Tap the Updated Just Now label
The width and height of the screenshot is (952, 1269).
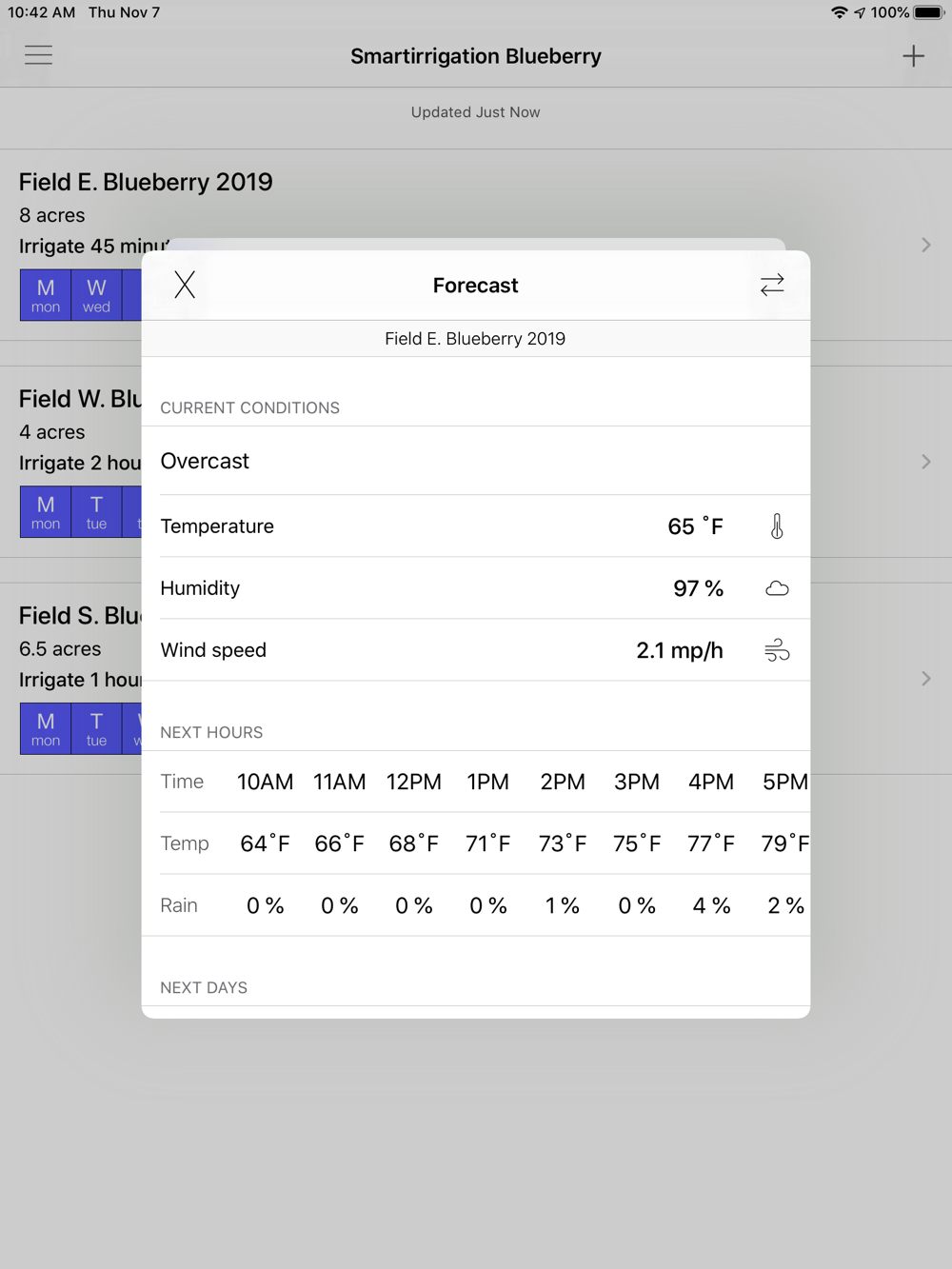475,112
